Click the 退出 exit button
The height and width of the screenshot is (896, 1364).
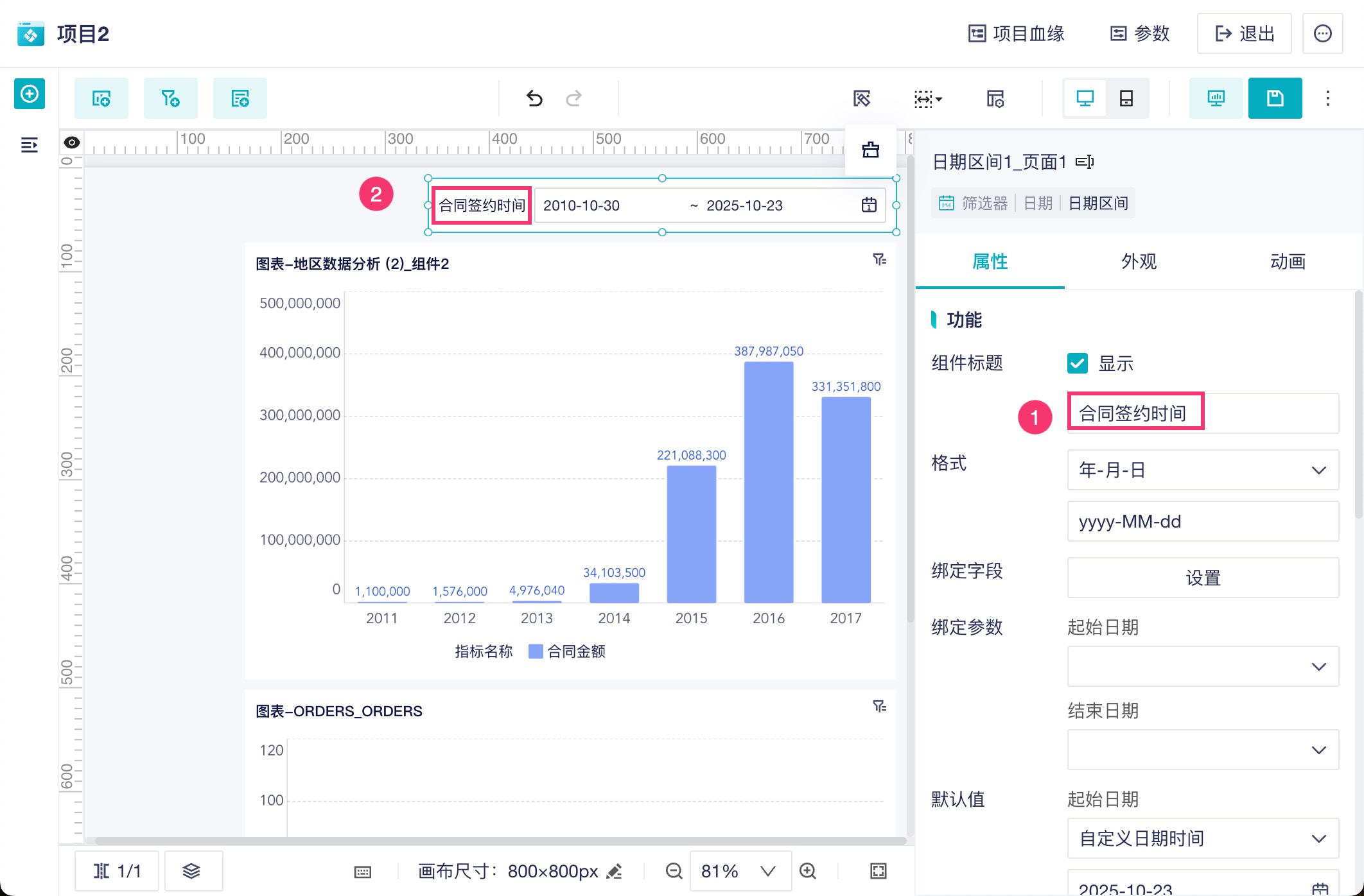[x=1244, y=33]
